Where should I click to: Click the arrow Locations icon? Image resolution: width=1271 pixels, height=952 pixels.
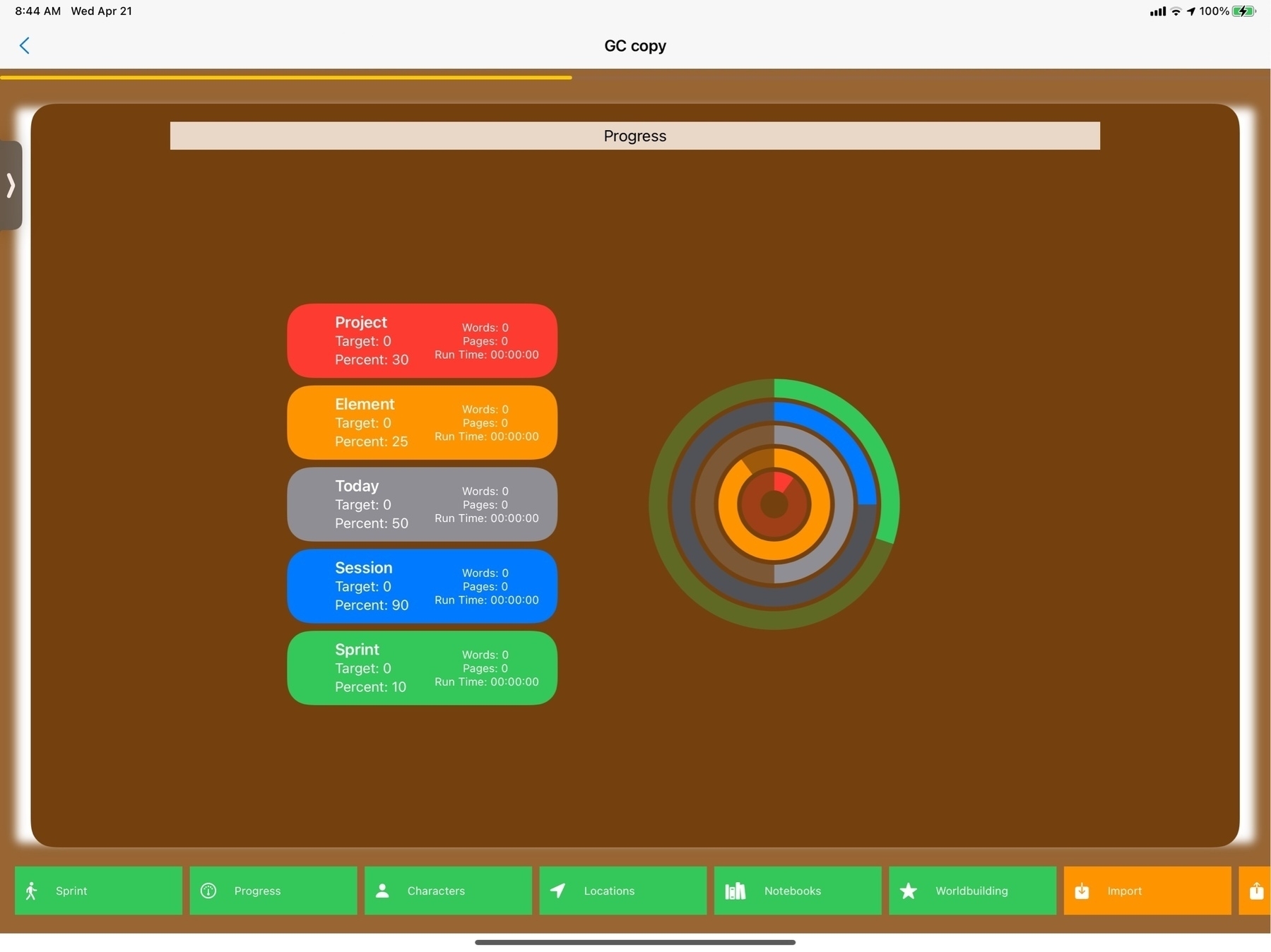pos(557,891)
